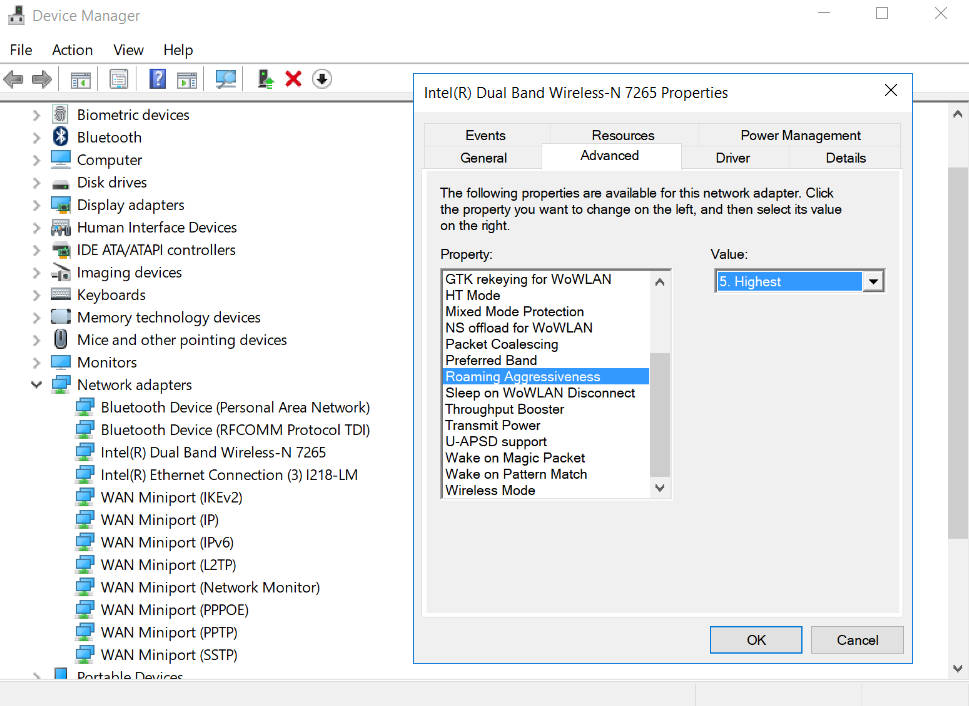Click the Back arrow toolbar icon
969x706 pixels.
[x=14, y=79]
